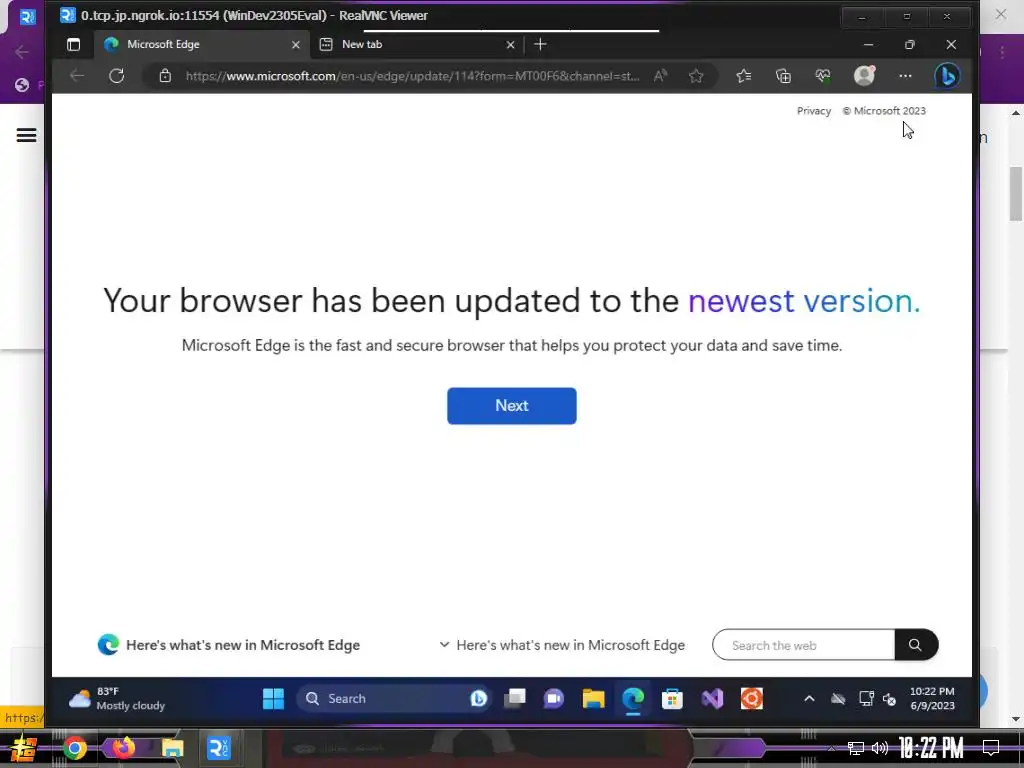This screenshot has height=768, width=1024.
Task: Click the Search the web field
Action: coord(803,645)
